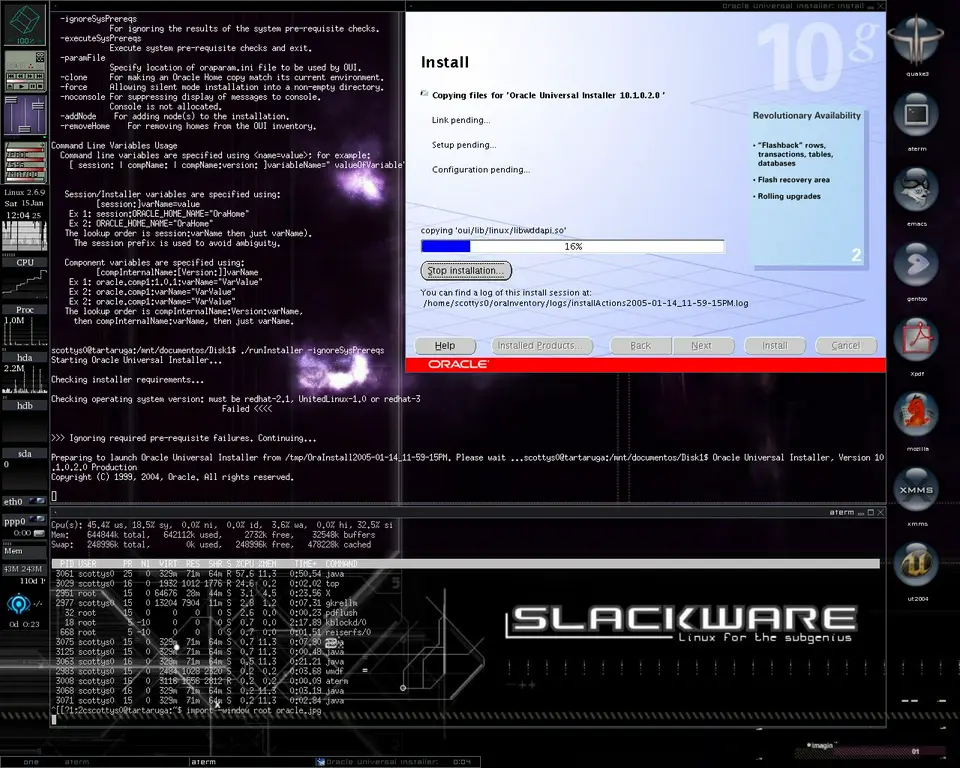Click the blue eye icon in gkrellm

(18, 605)
